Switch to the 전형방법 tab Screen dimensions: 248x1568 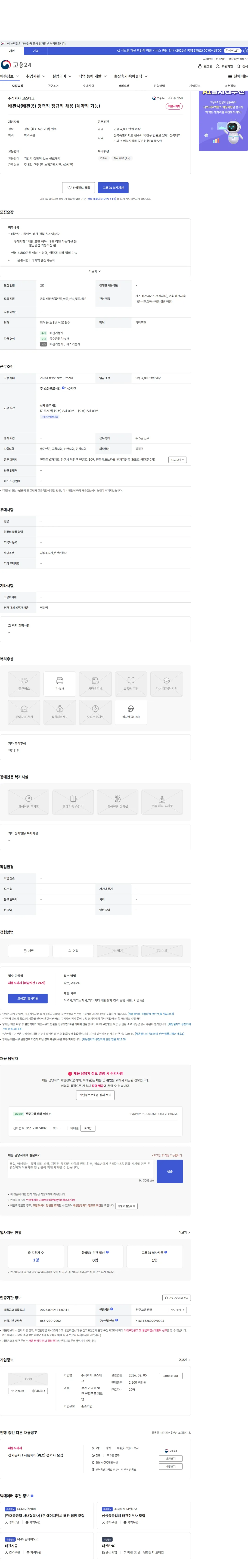tap(159, 86)
